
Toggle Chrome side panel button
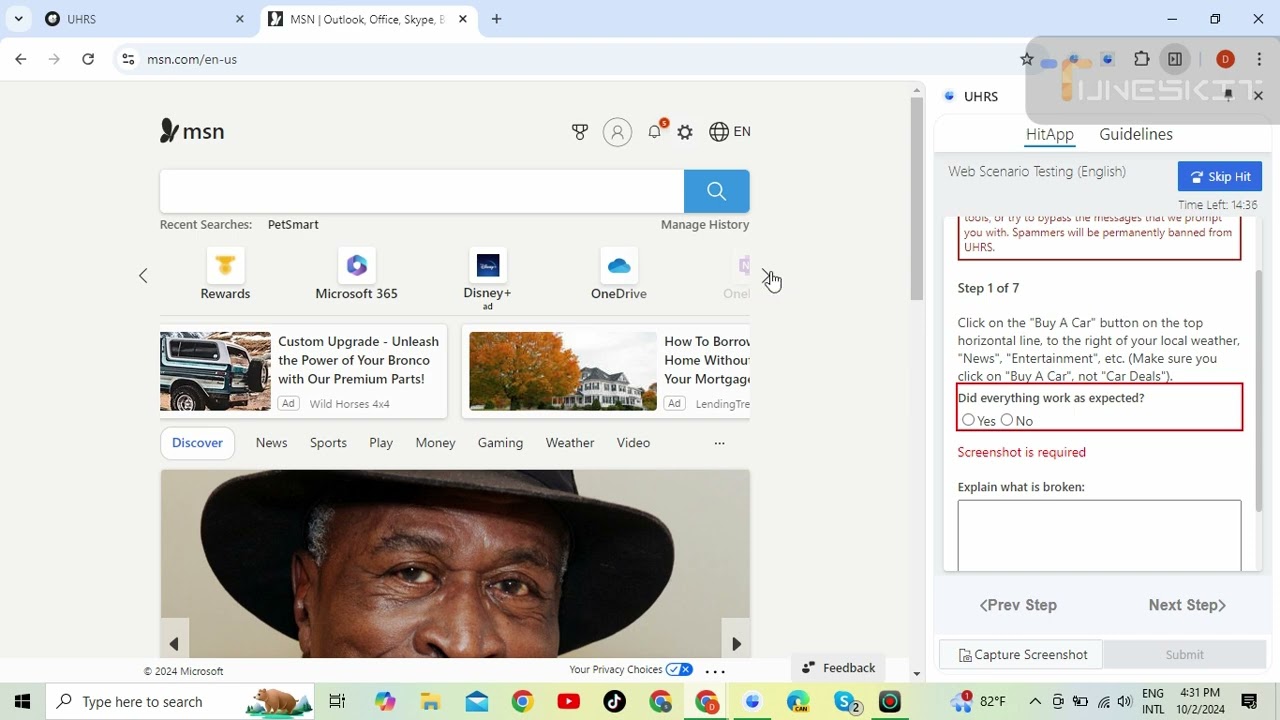[x=1175, y=59]
